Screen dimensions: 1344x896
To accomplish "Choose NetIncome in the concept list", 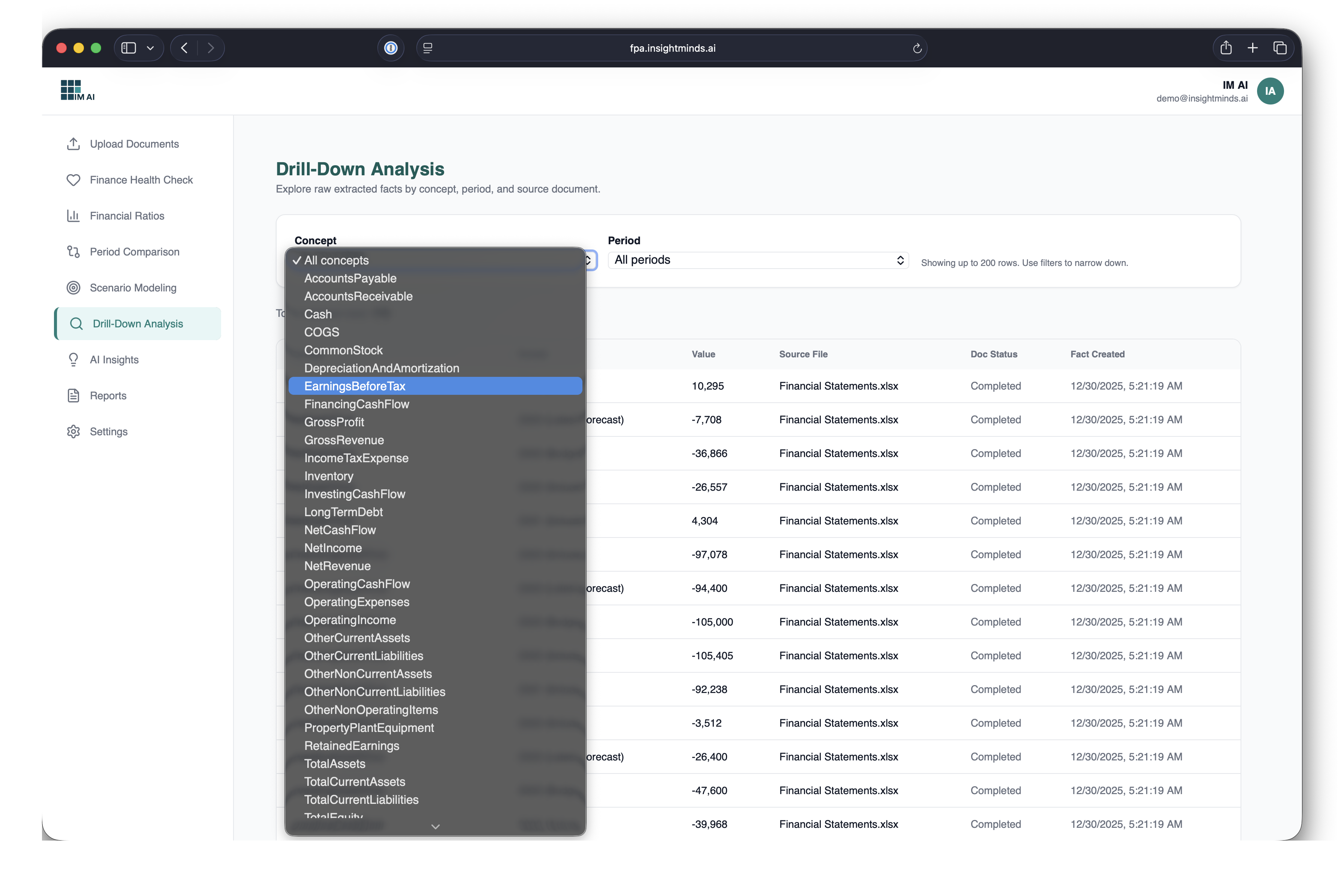I will tap(333, 548).
